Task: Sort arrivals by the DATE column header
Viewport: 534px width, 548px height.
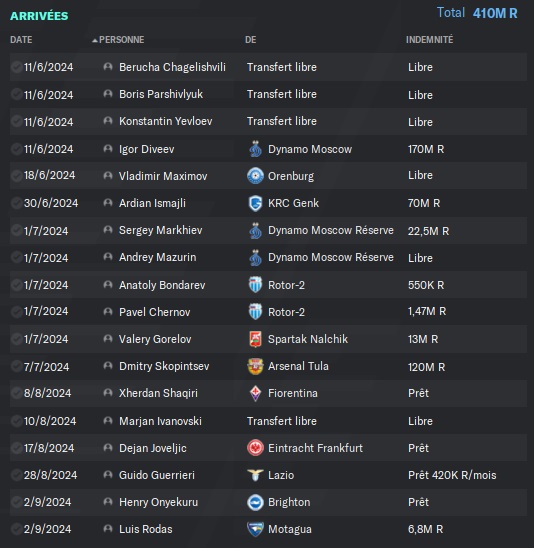Action: [x=21, y=40]
